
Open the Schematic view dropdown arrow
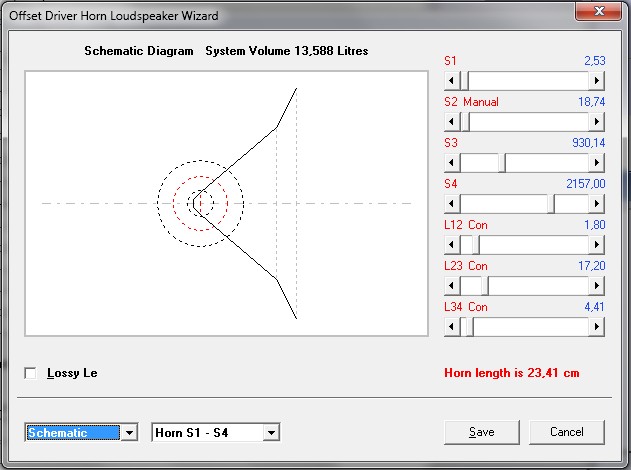(x=129, y=433)
